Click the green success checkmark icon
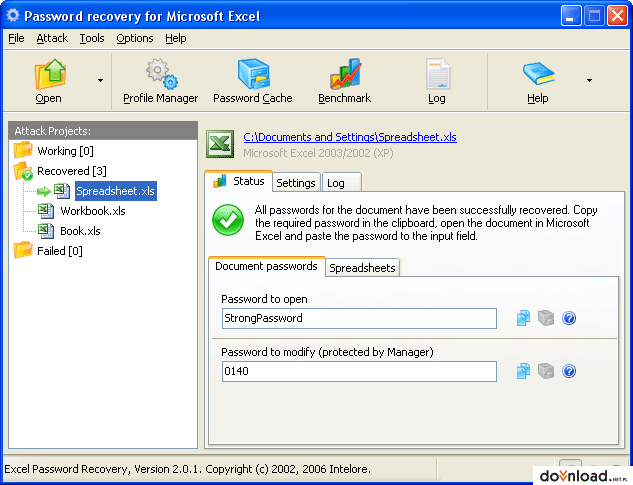Viewport: 633px width, 485px height. pyautogui.click(x=228, y=220)
